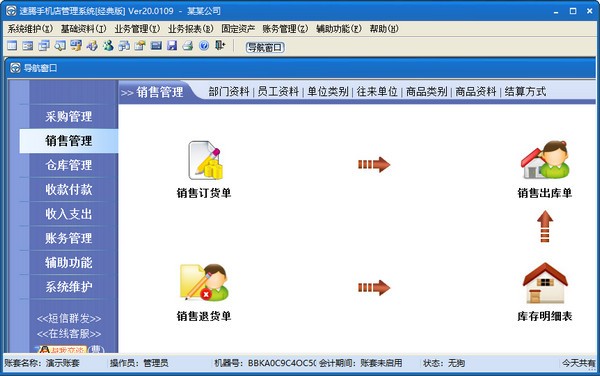Click the <<在线客服>> link

pos(69,334)
